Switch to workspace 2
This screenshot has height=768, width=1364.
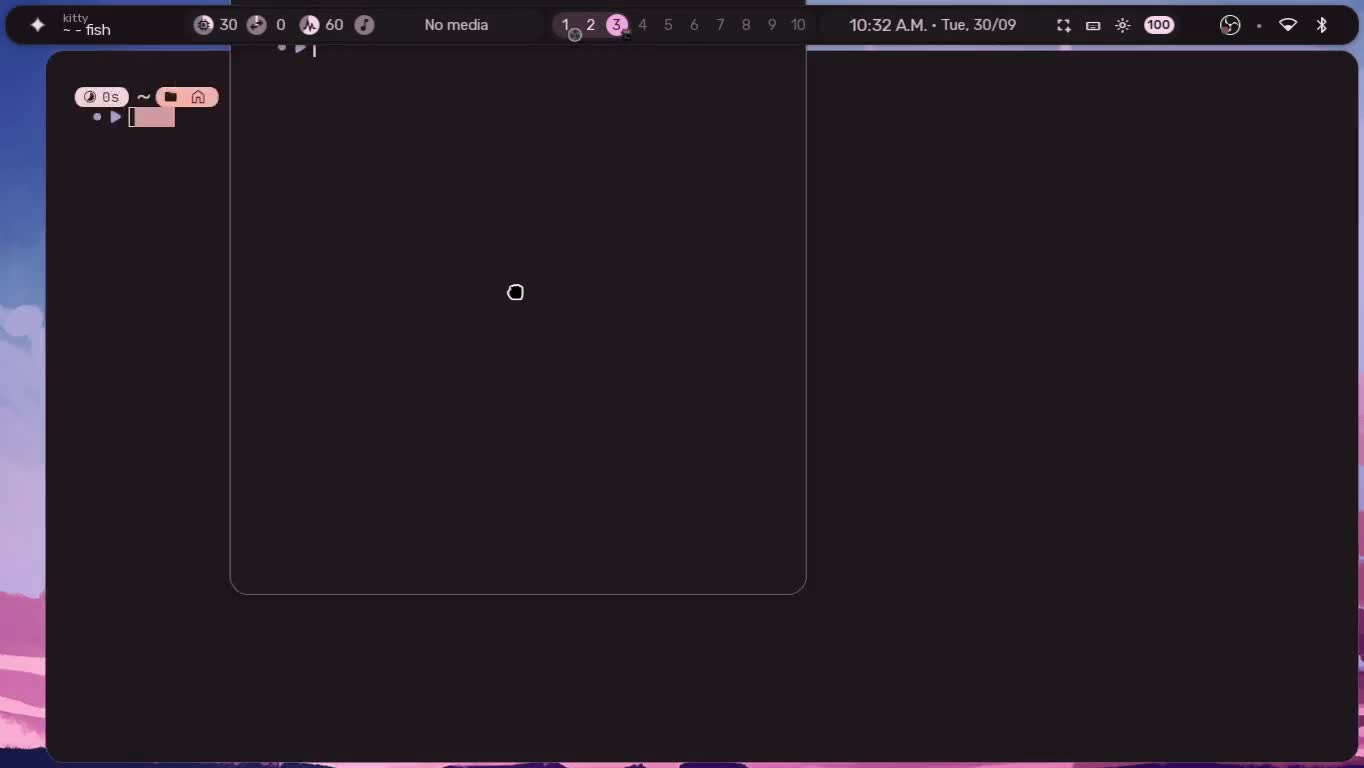pos(591,25)
